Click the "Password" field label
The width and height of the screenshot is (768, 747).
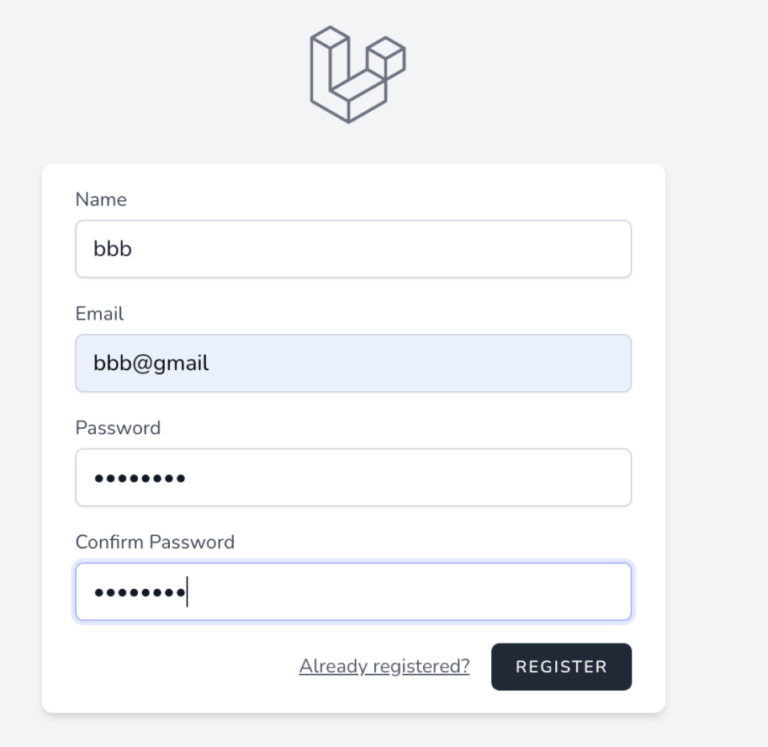pos(118,428)
